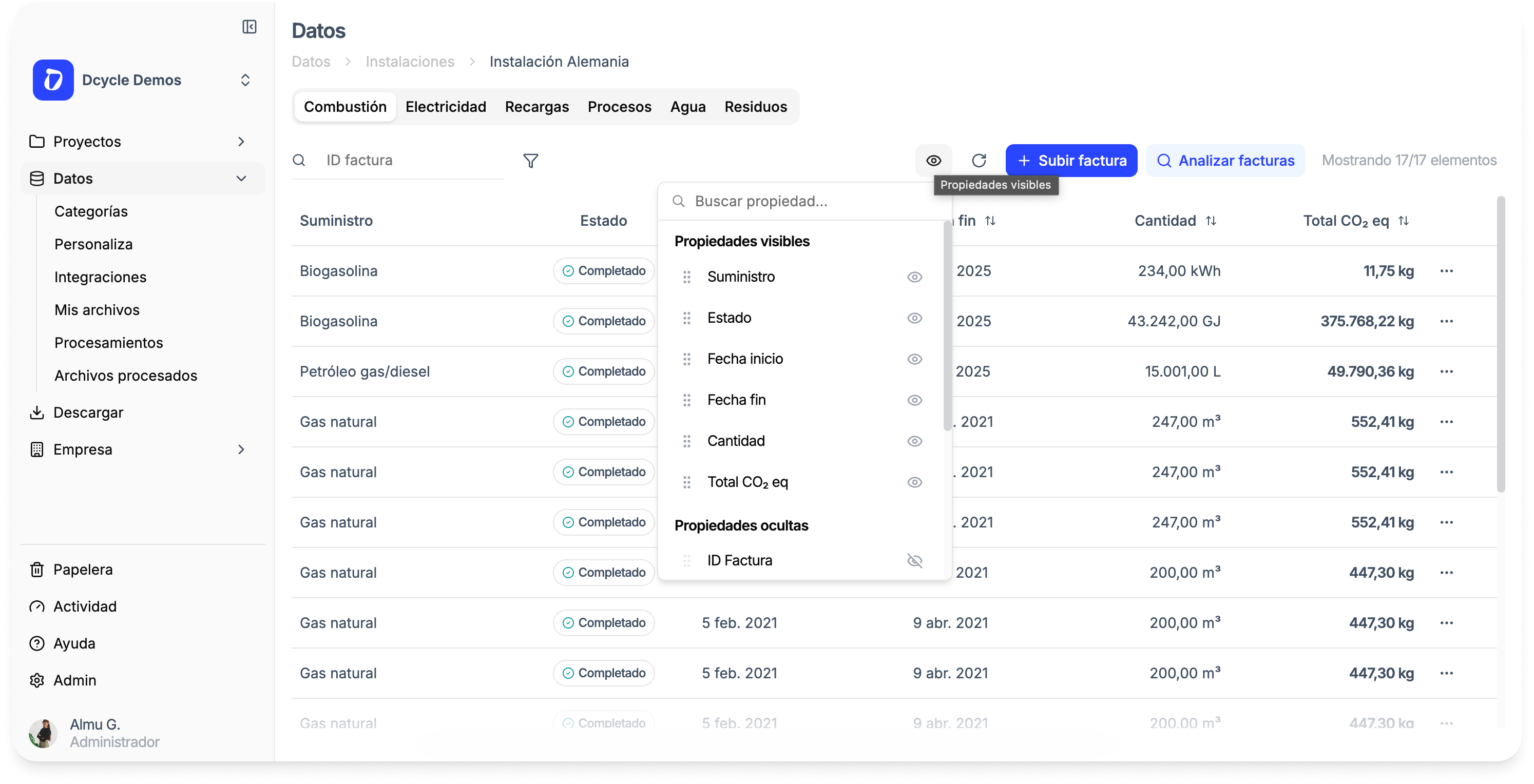Screen dimensions: 1534x784
Task: Hide the Cantidad column property
Action: (914, 441)
